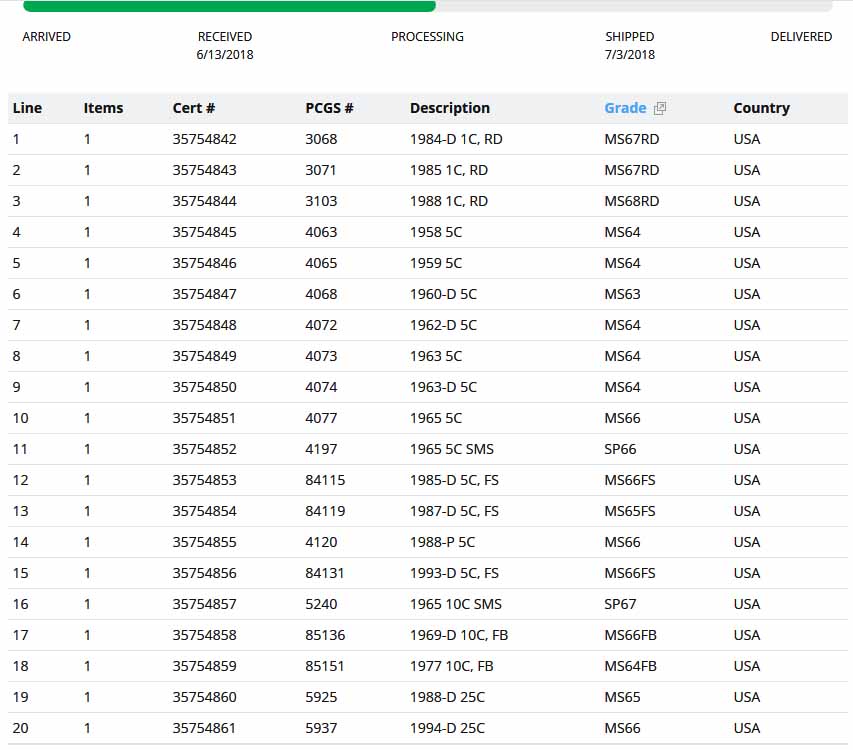Click description 1965 10C SMS
Image resolution: width=853 pixels, height=750 pixels.
pyautogui.click(x=456, y=604)
